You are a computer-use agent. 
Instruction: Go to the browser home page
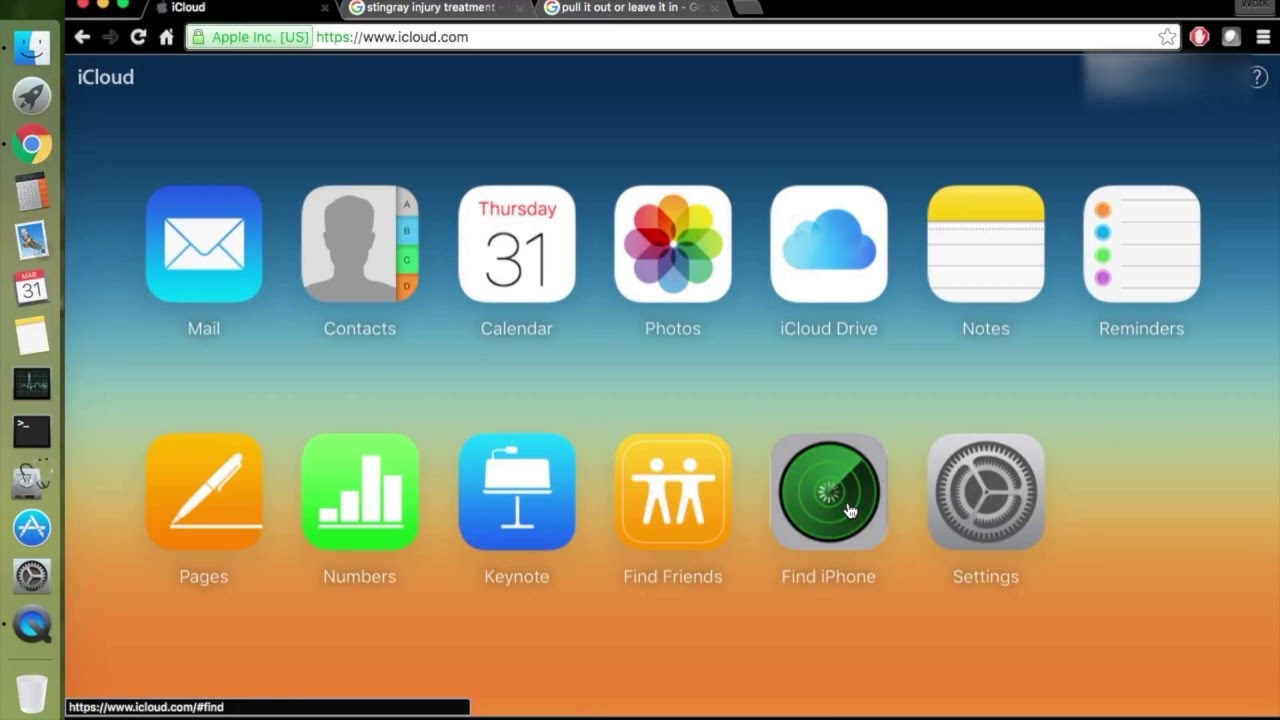coord(166,37)
